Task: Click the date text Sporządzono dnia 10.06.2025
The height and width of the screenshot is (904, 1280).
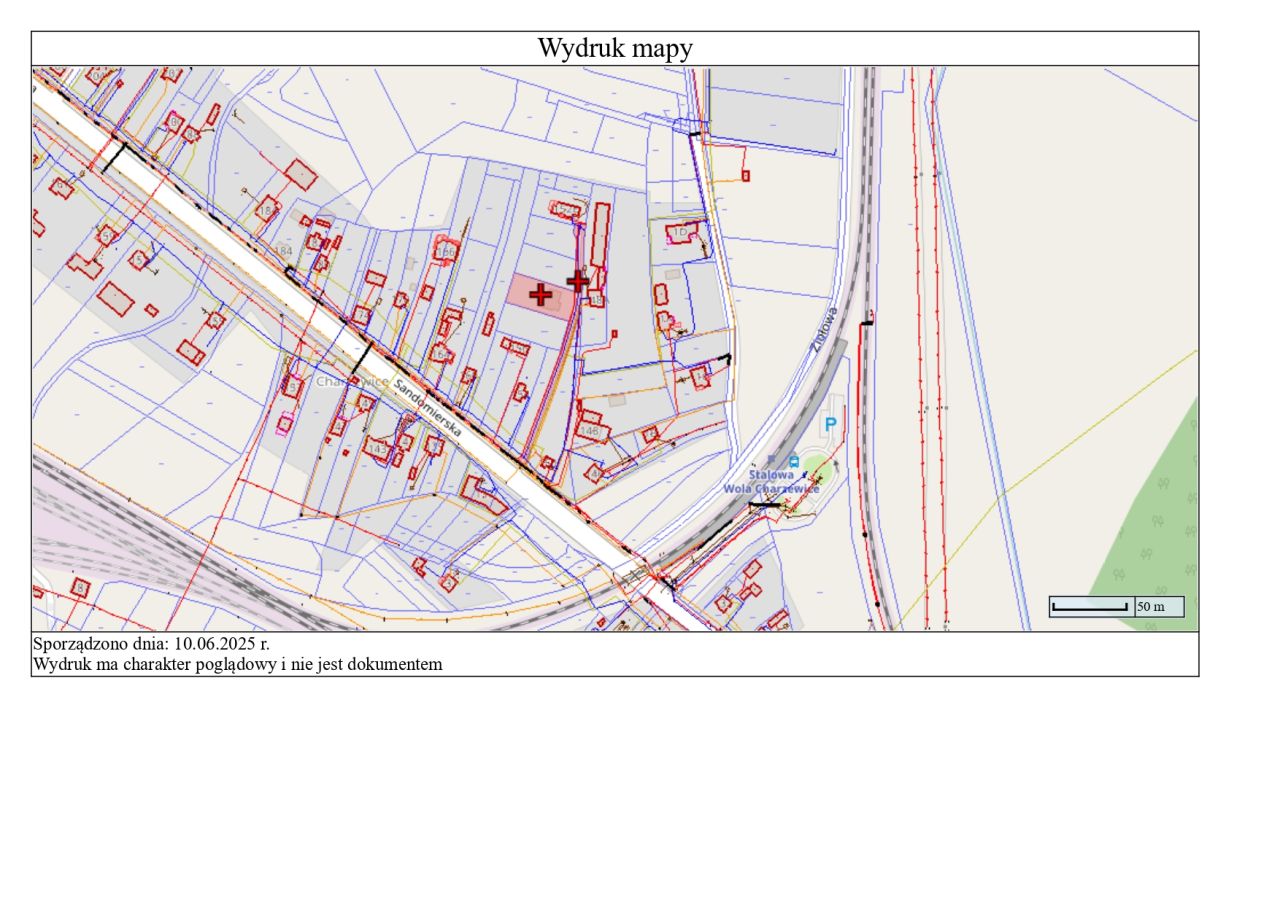Action: click(150, 645)
